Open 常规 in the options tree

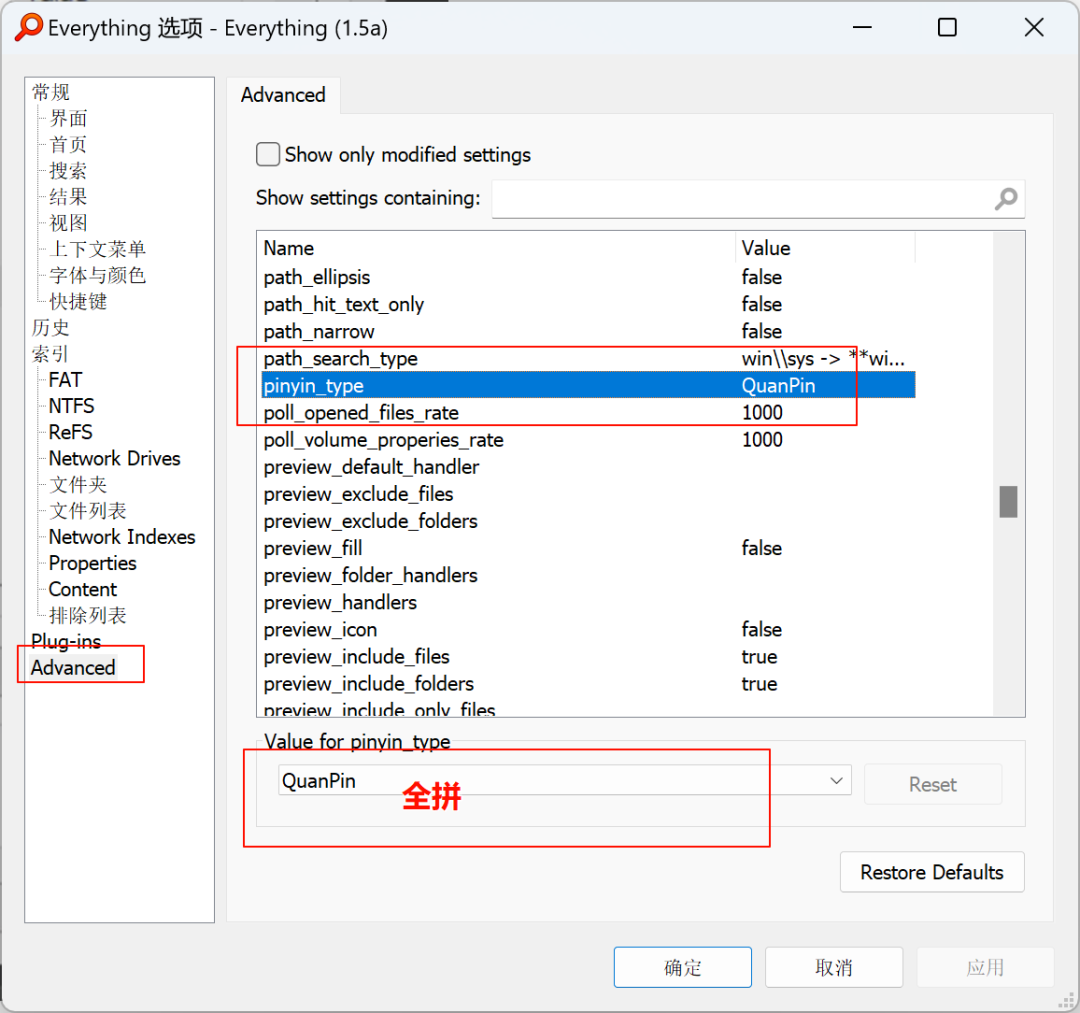pyautogui.click(x=51, y=92)
